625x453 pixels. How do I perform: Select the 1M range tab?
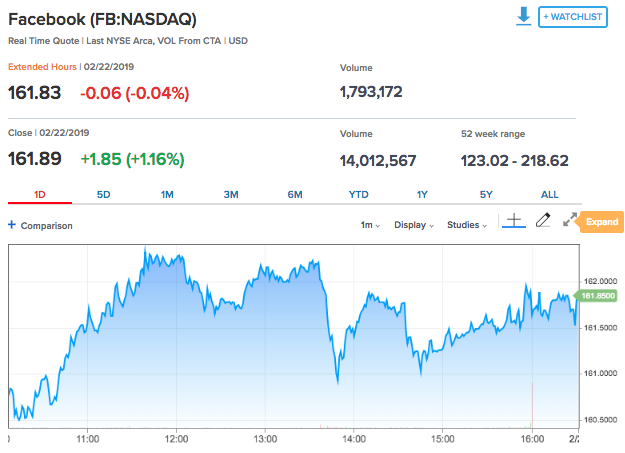pos(167,194)
